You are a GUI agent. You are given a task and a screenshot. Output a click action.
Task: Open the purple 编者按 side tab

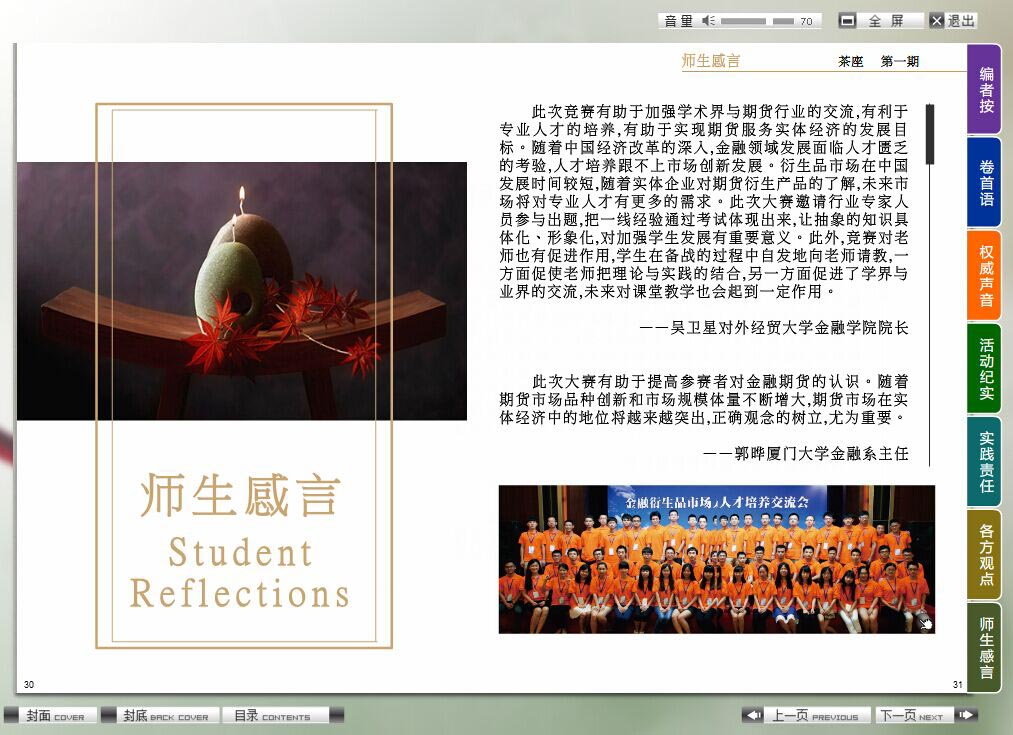pyautogui.click(x=986, y=89)
